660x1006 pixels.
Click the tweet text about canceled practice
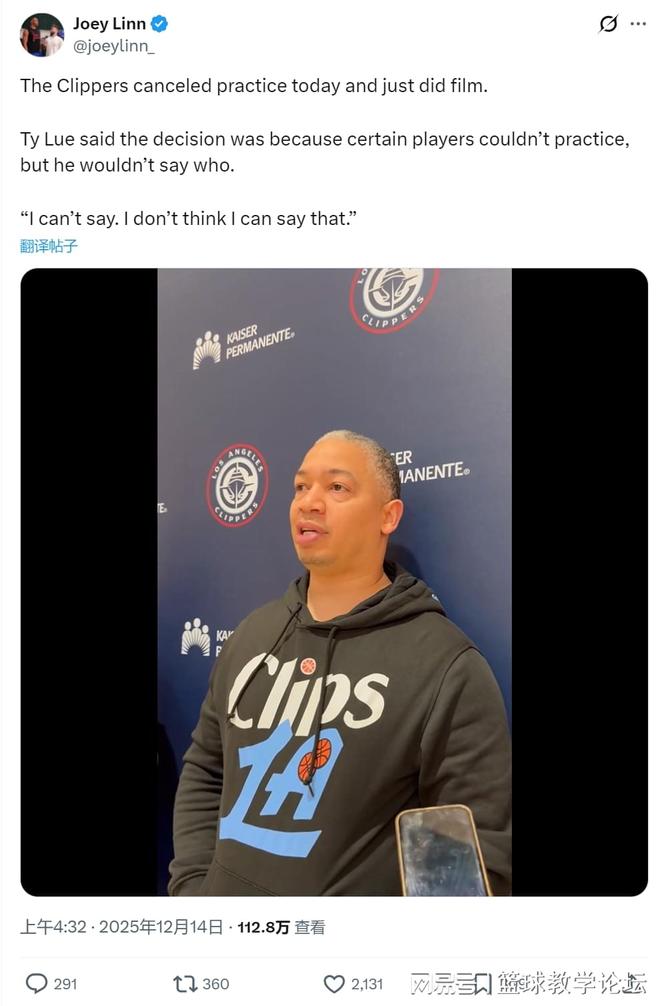coord(254,85)
